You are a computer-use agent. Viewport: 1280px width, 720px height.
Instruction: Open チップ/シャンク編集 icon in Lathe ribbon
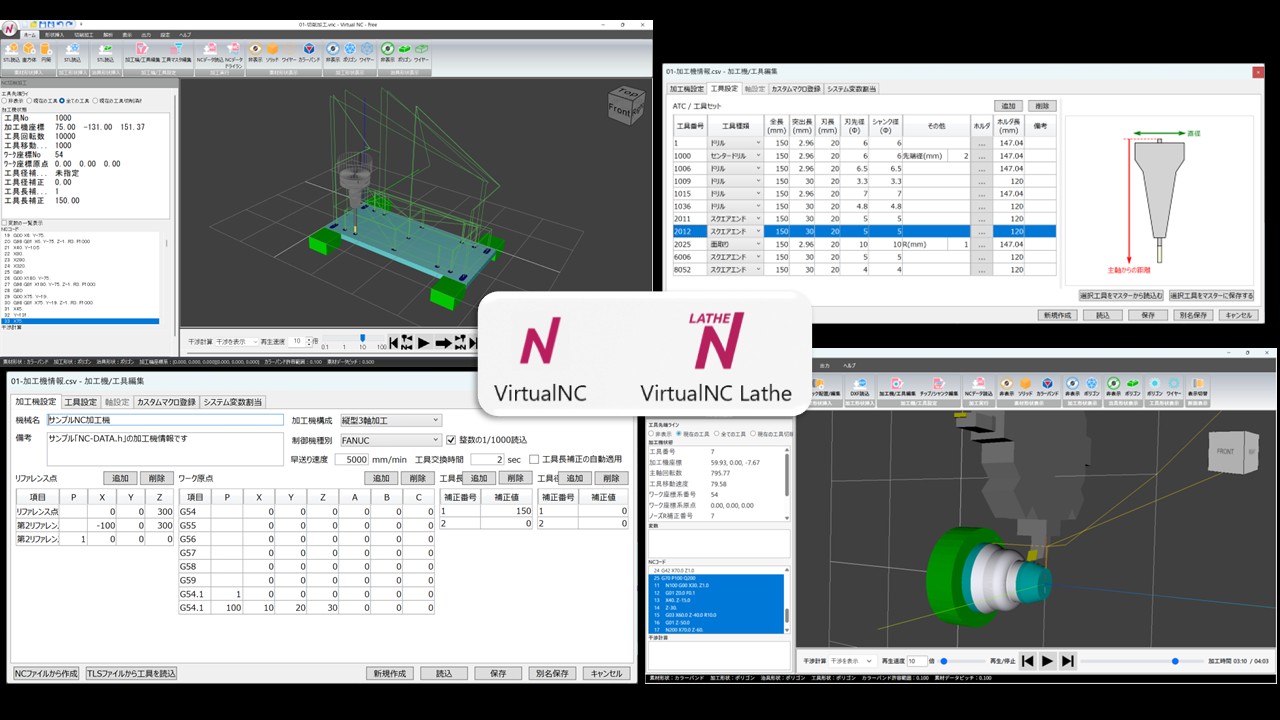938,386
